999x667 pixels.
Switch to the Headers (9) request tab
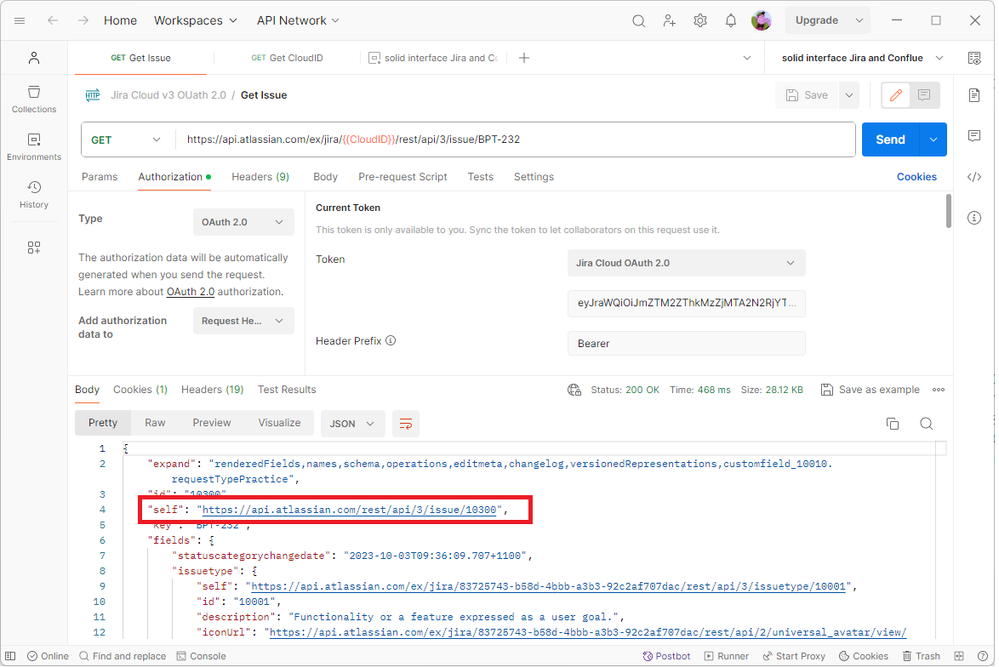point(261,177)
